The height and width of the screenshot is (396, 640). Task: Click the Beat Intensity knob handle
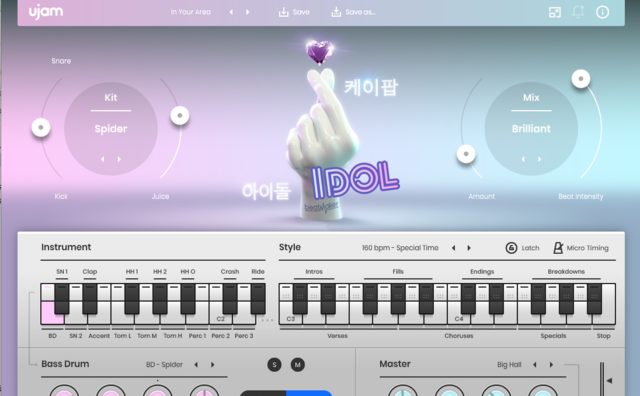pos(580,78)
